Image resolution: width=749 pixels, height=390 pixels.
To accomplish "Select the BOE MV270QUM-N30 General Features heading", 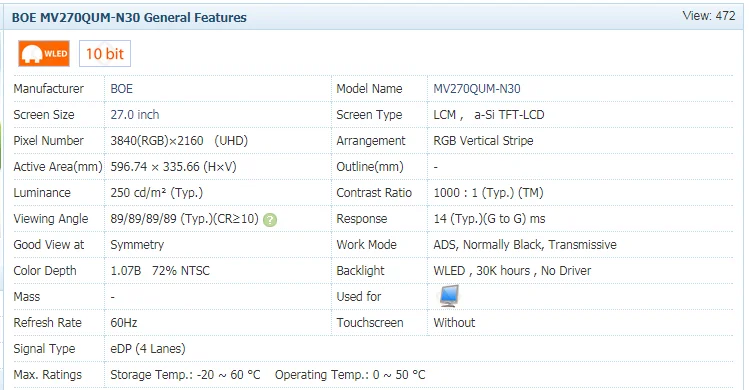I will coord(129,18).
